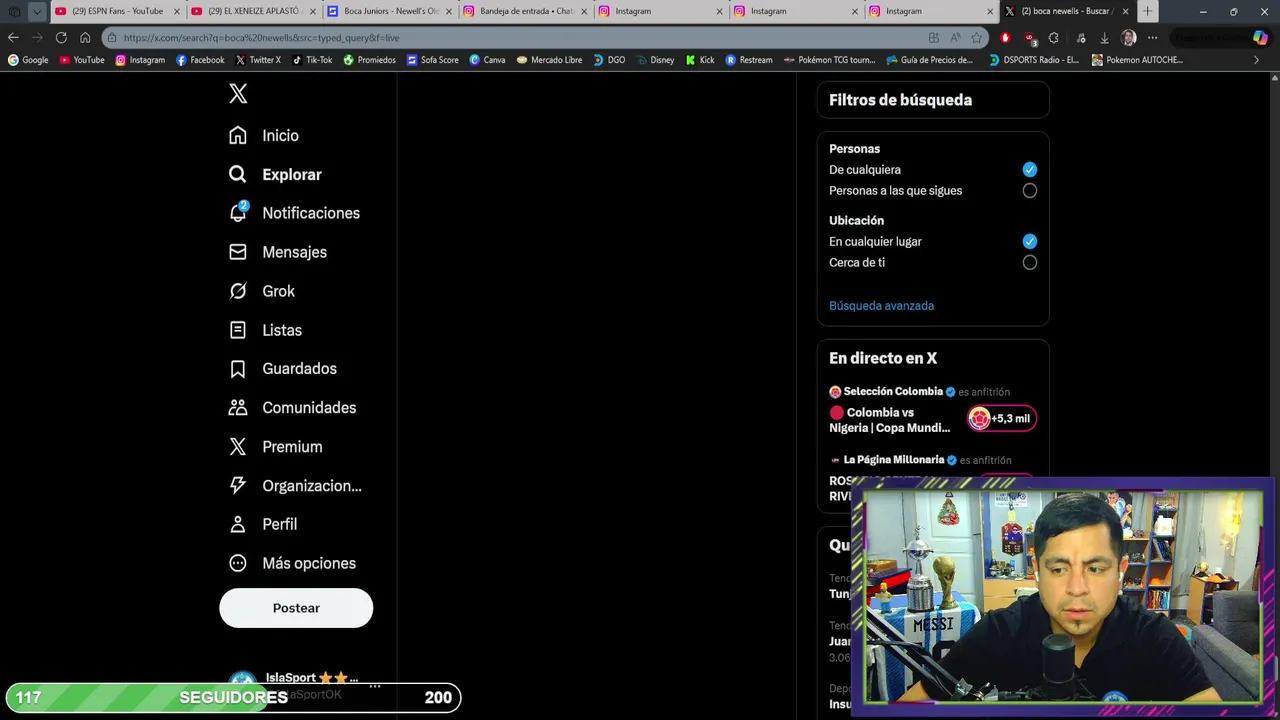Open La Página Millonaria host profile
This screenshot has width=1280, height=720.
[894, 460]
